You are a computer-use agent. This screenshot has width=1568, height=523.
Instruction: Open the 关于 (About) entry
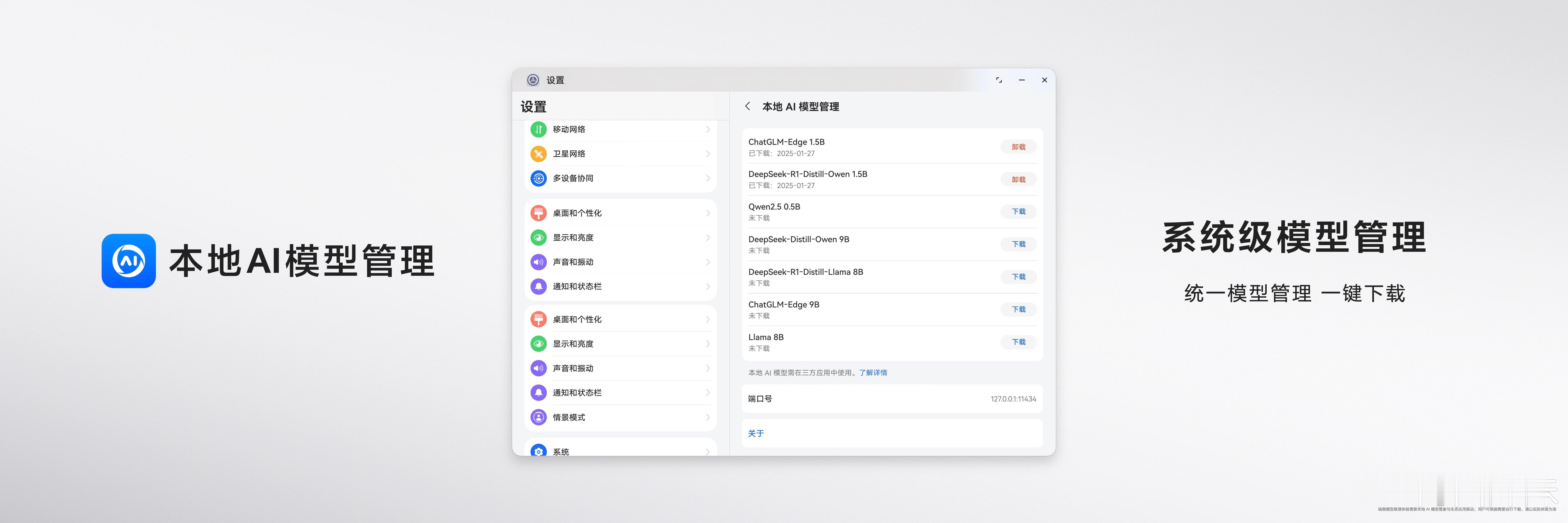(x=756, y=433)
